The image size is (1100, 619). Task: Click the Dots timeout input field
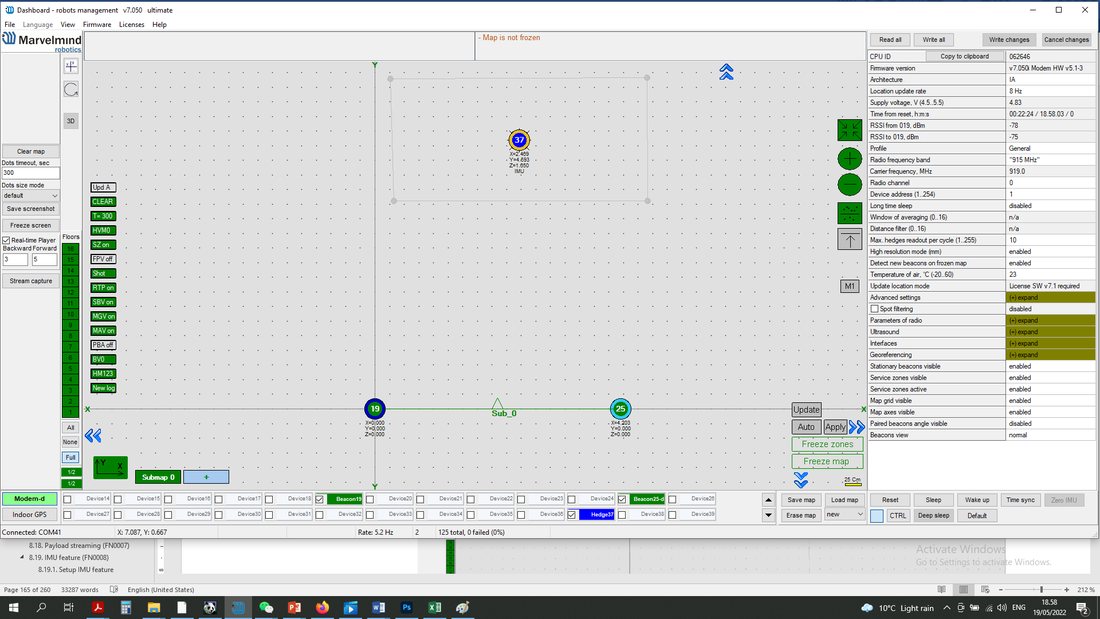pos(30,173)
